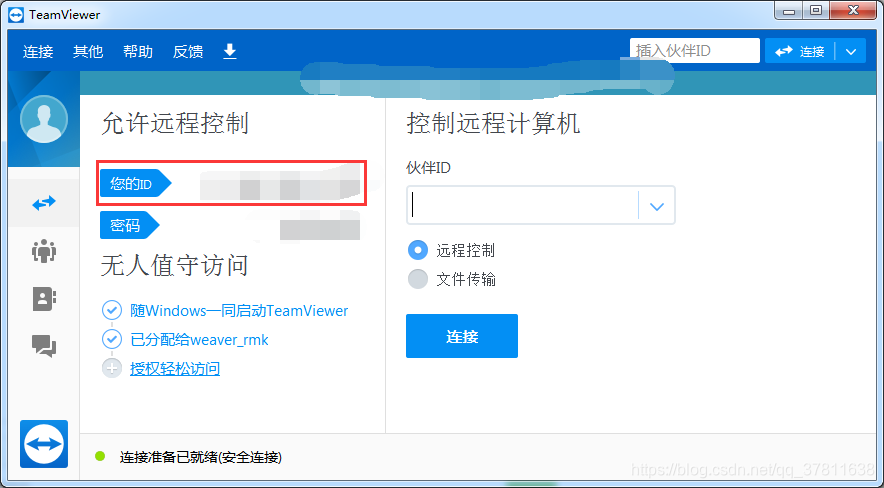Focus the 伙伴ID input box

click(x=522, y=205)
